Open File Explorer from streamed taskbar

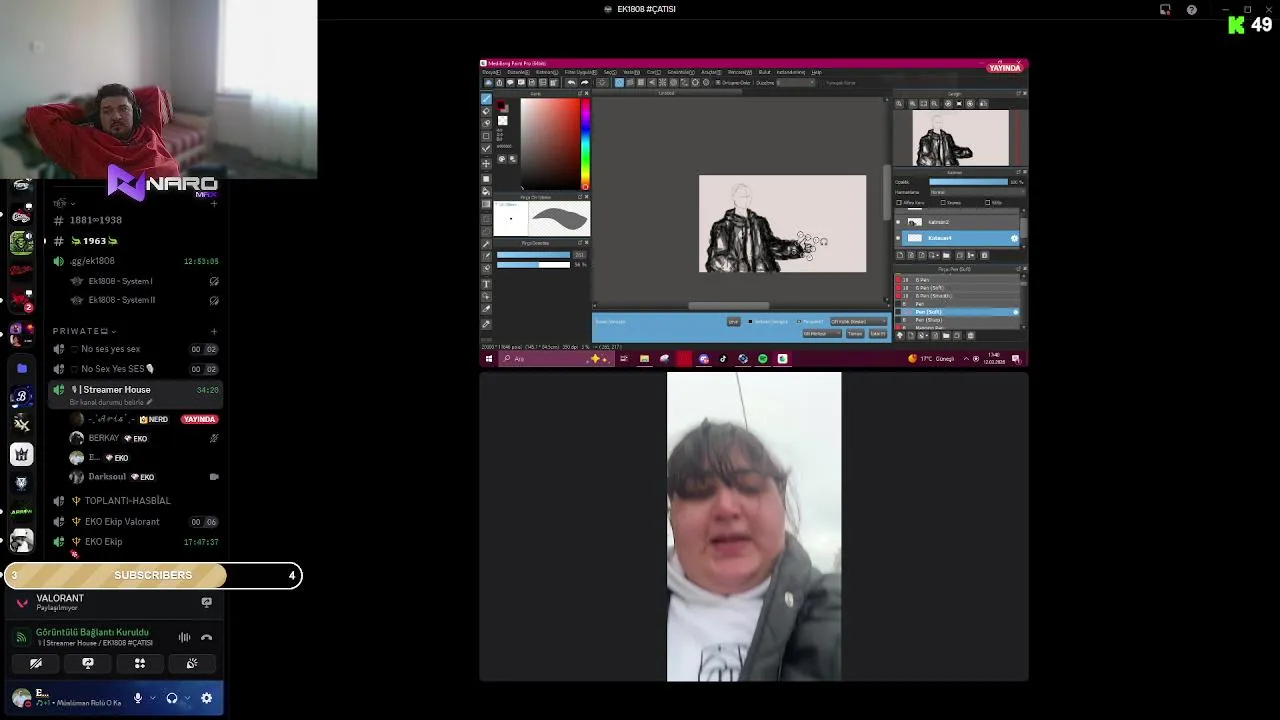click(x=644, y=358)
